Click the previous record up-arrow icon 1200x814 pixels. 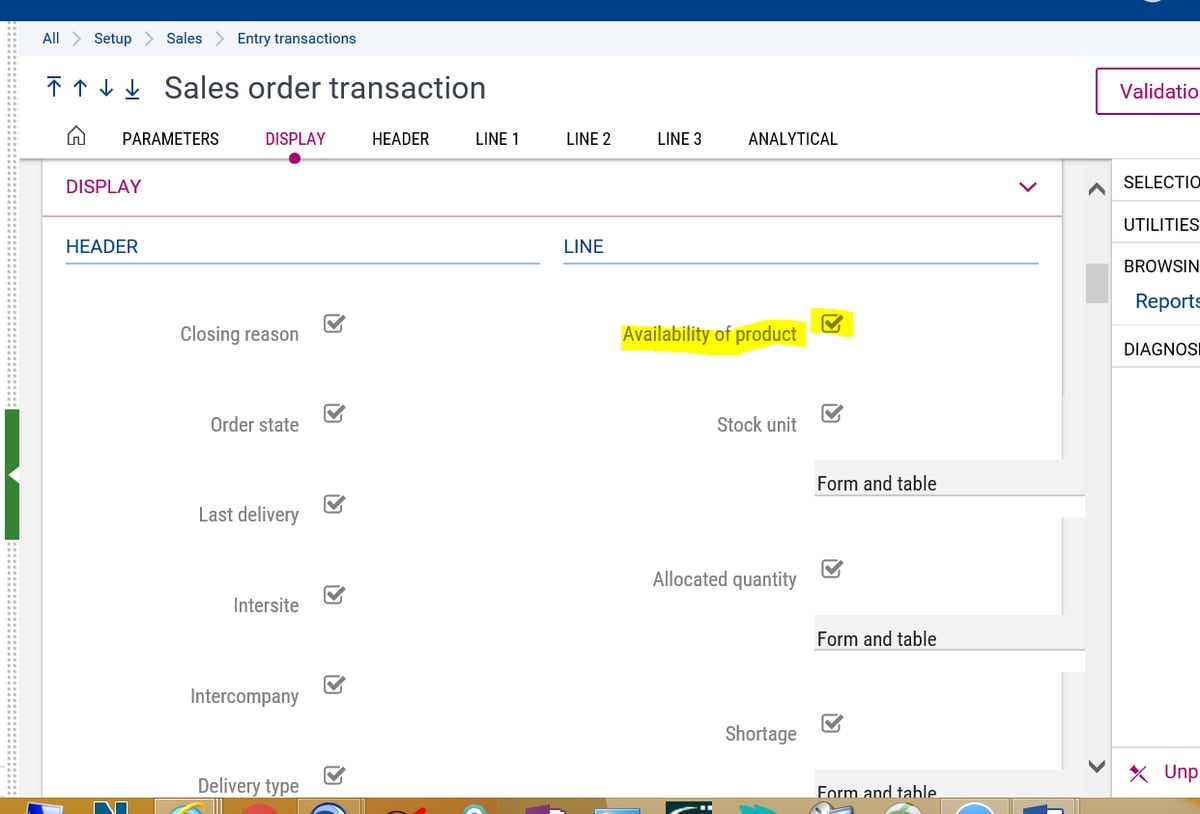pyautogui.click(x=80, y=88)
